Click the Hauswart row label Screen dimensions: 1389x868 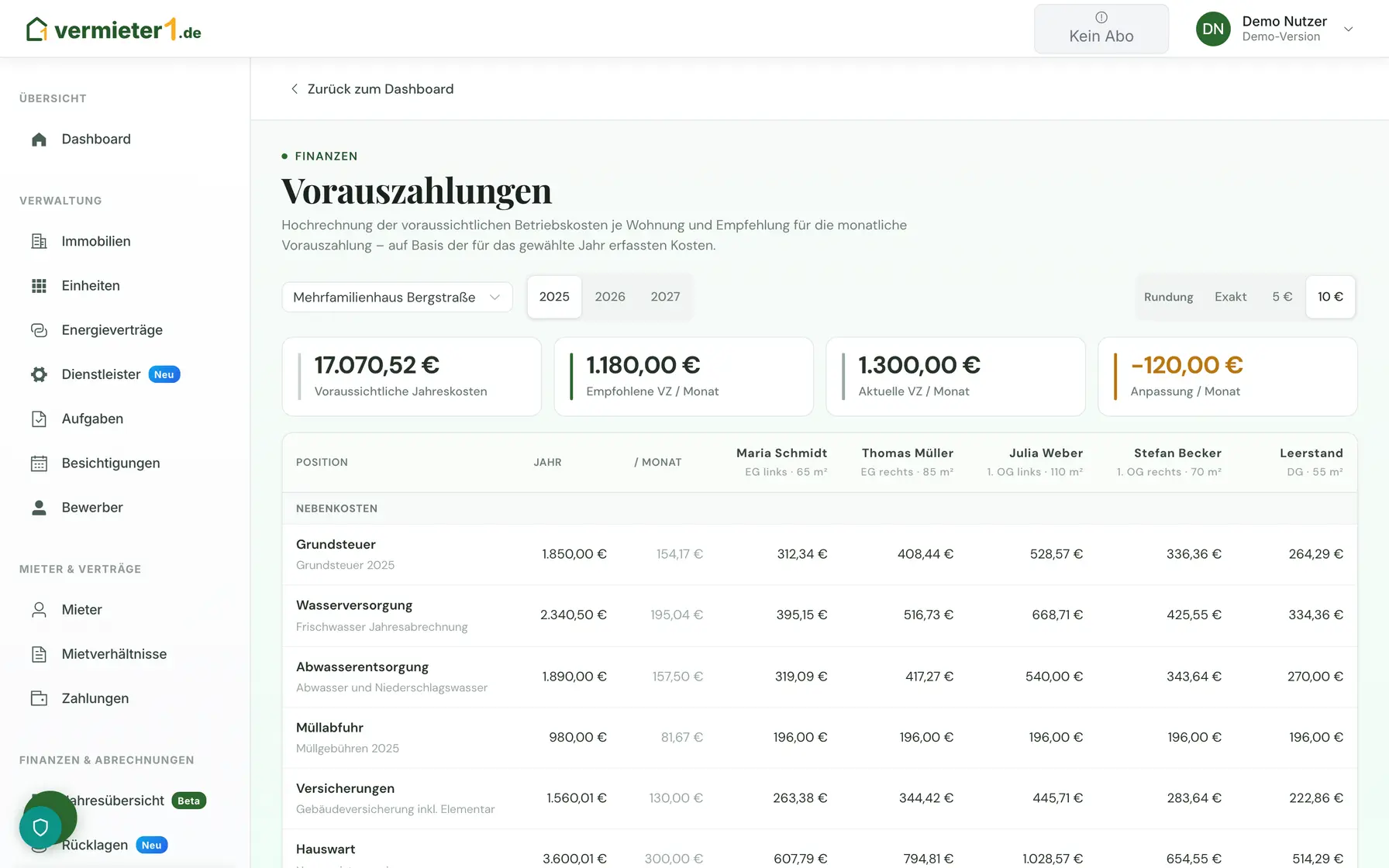[x=326, y=849]
